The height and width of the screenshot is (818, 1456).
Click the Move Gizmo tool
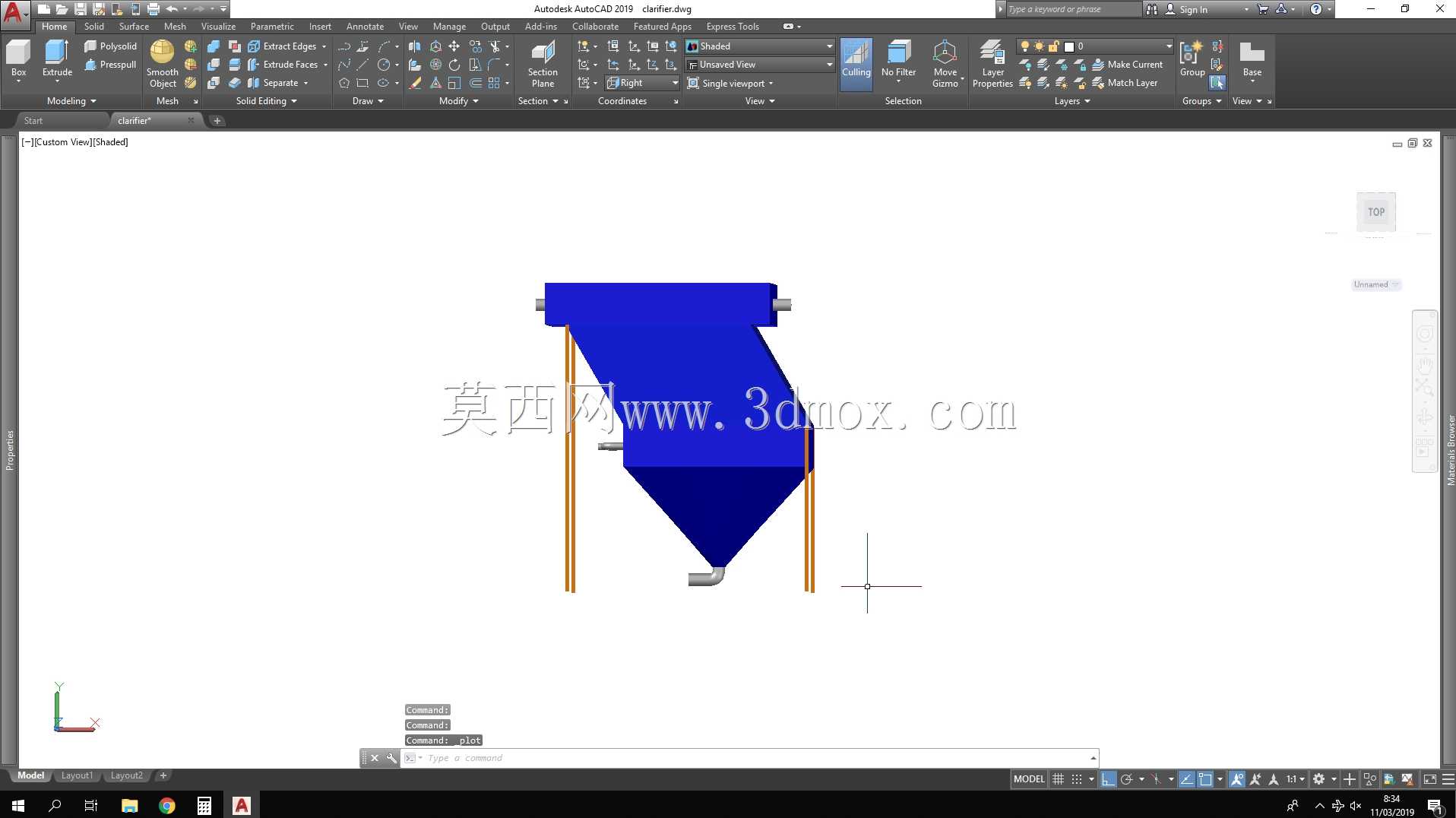tap(945, 64)
